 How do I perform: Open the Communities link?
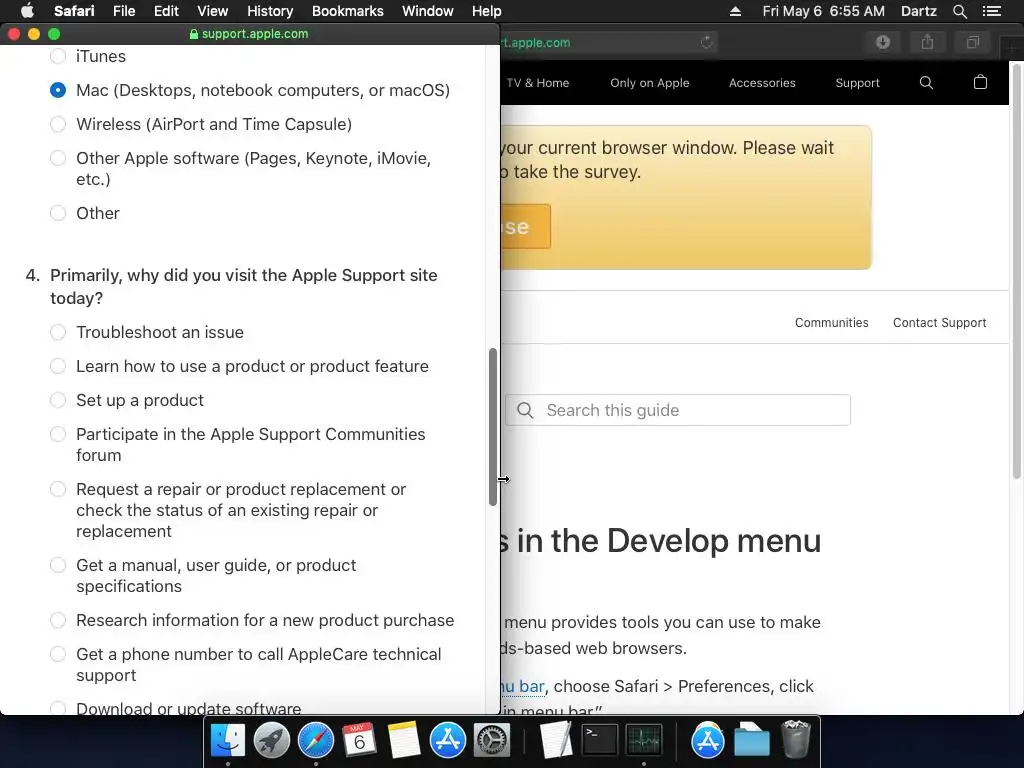tap(831, 323)
